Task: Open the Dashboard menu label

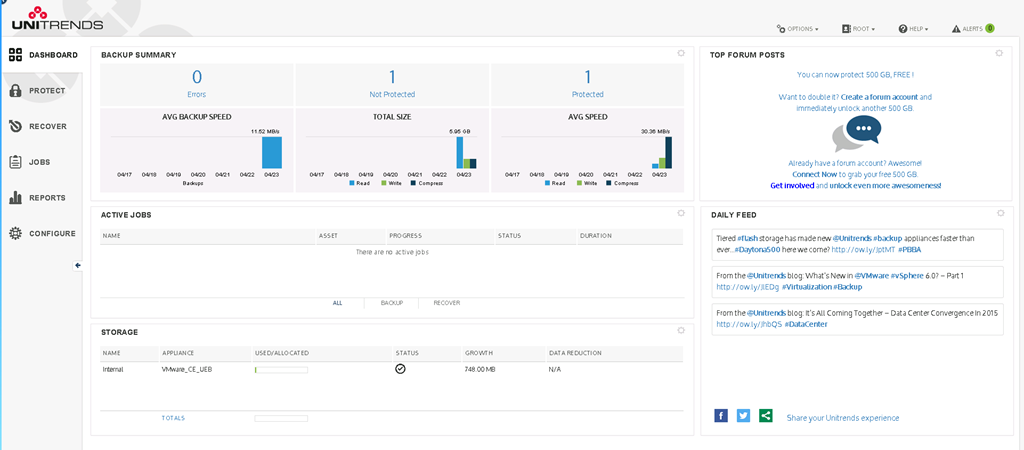Action: (54, 55)
